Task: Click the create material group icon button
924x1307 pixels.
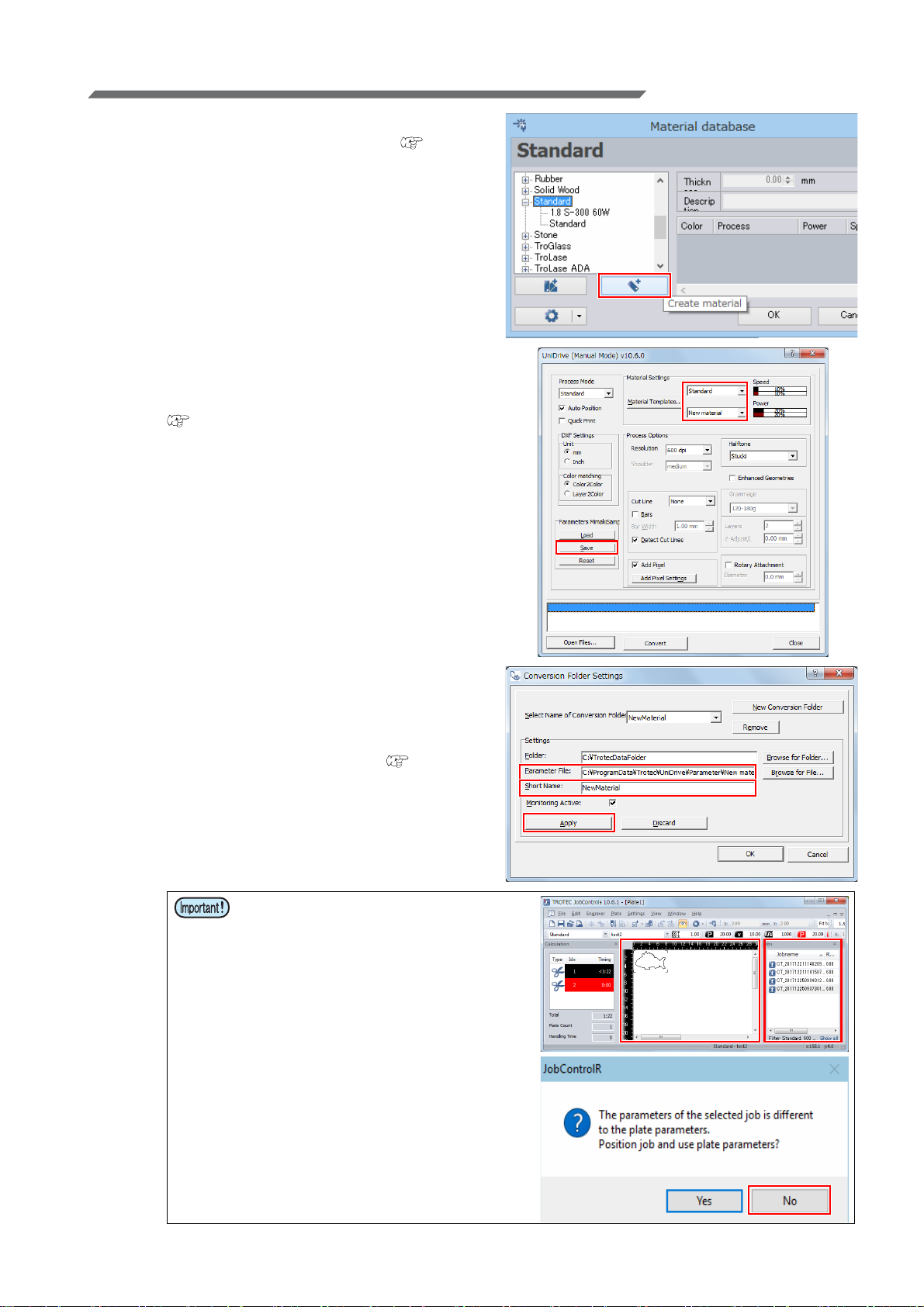Action: [551, 285]
